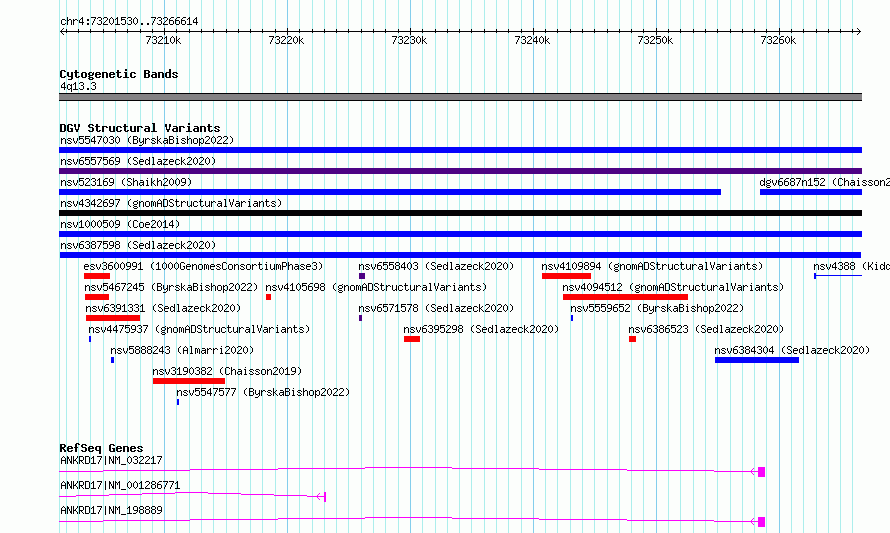Open nsv6558403 (Sedlazeck2020) label
Viewport: 890px width, 533px height.
[436, 266]
